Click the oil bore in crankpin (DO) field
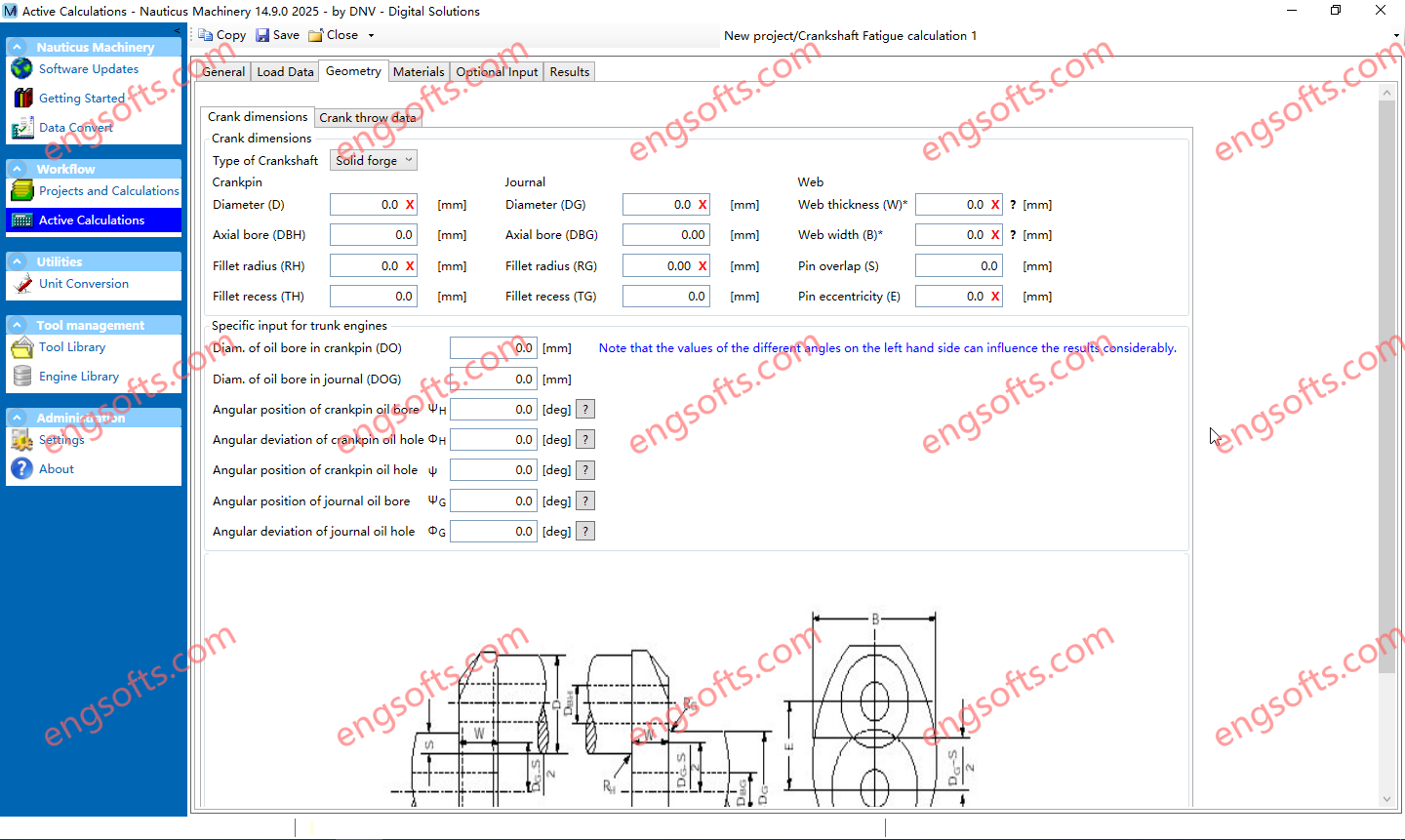Image resolution: width=1405 pixels, height=840 pixels. pyautogui.click(x=494, y=348)
